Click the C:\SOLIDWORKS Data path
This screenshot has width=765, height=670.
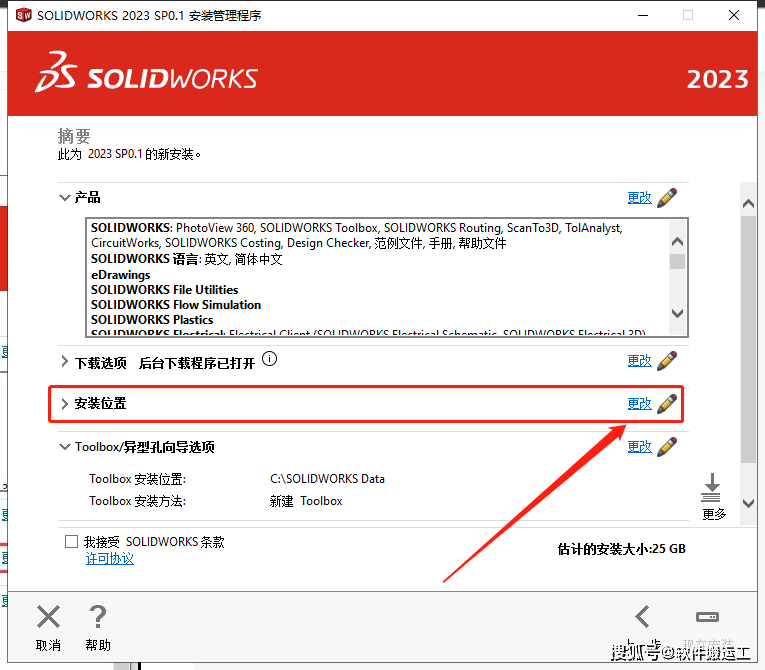(327, 479)
